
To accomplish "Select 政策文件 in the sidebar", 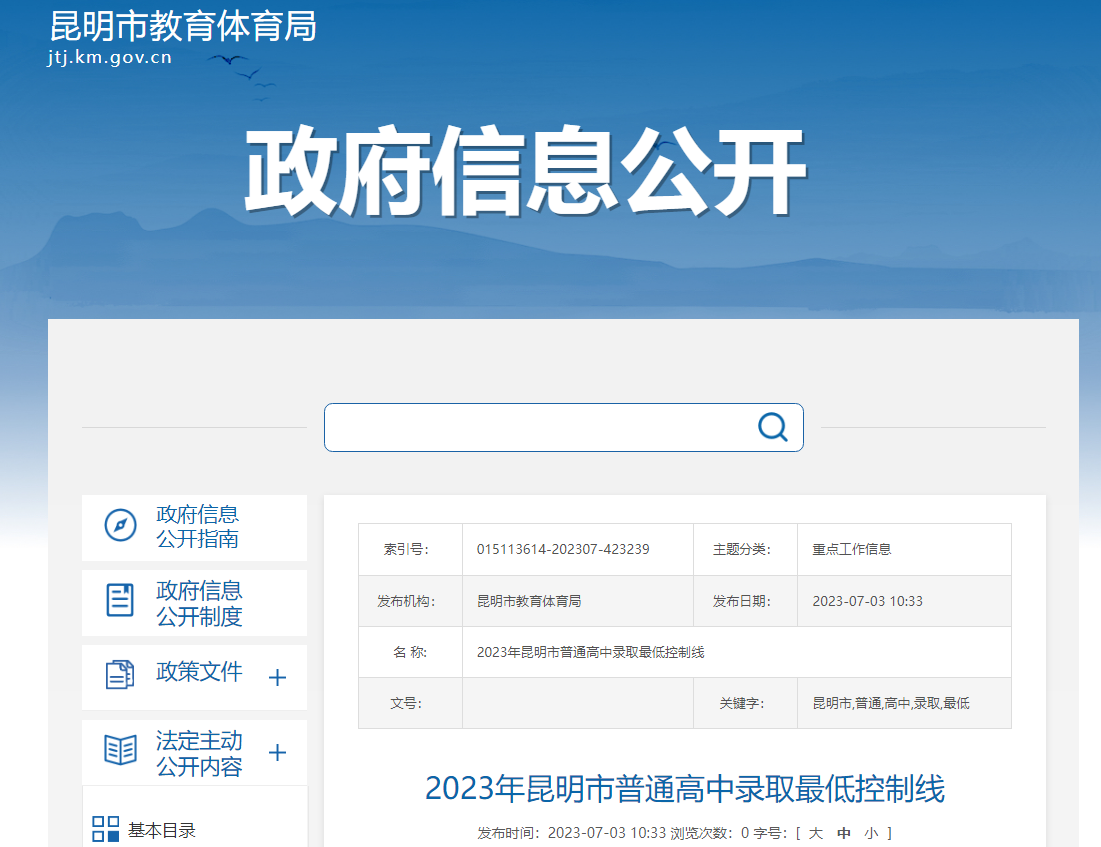I will pyautogui.click(x=199, y=672).
